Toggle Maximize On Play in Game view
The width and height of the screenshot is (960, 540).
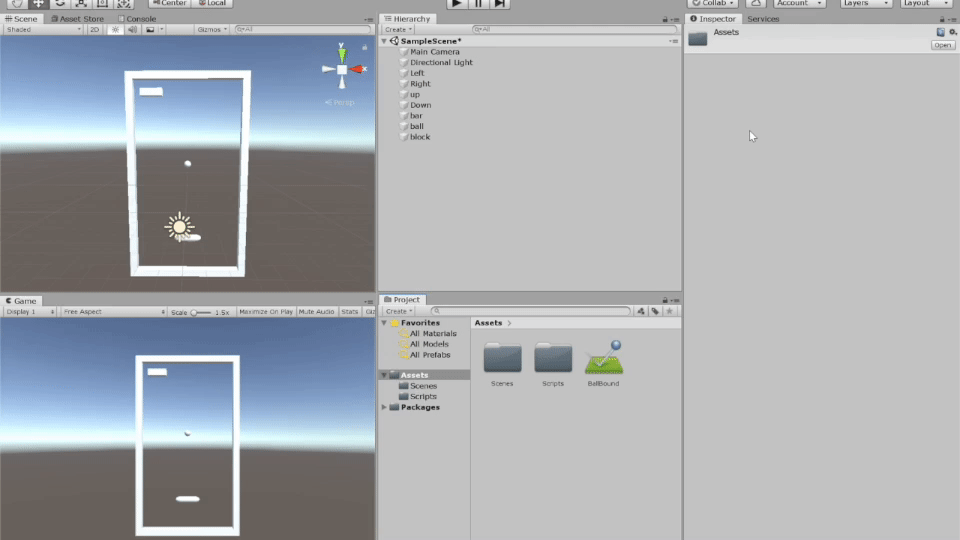pyautogui.click(x=265, y=312)
